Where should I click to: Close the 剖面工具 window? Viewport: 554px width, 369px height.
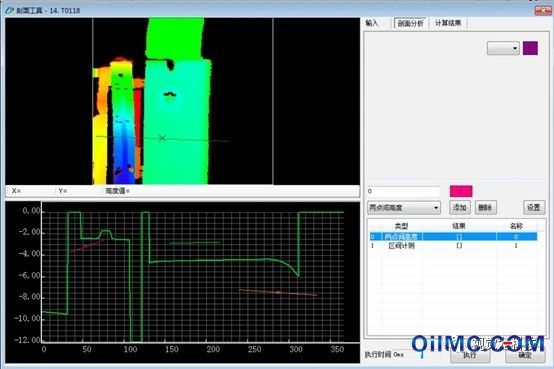point(542,10)
